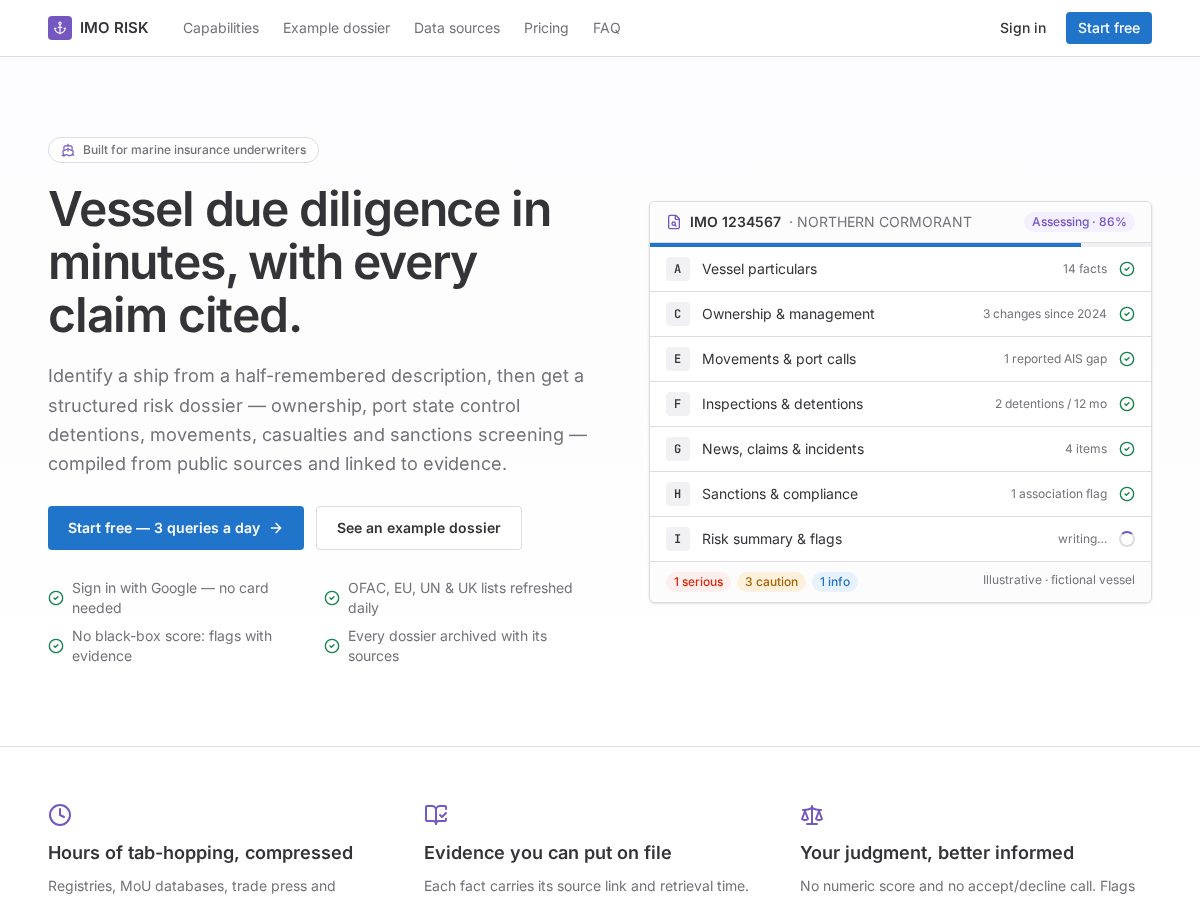Image resolution: width=1200 pixels, height=900 pixels.
Task: Click the writing... status text
Action: [1082, 539]
